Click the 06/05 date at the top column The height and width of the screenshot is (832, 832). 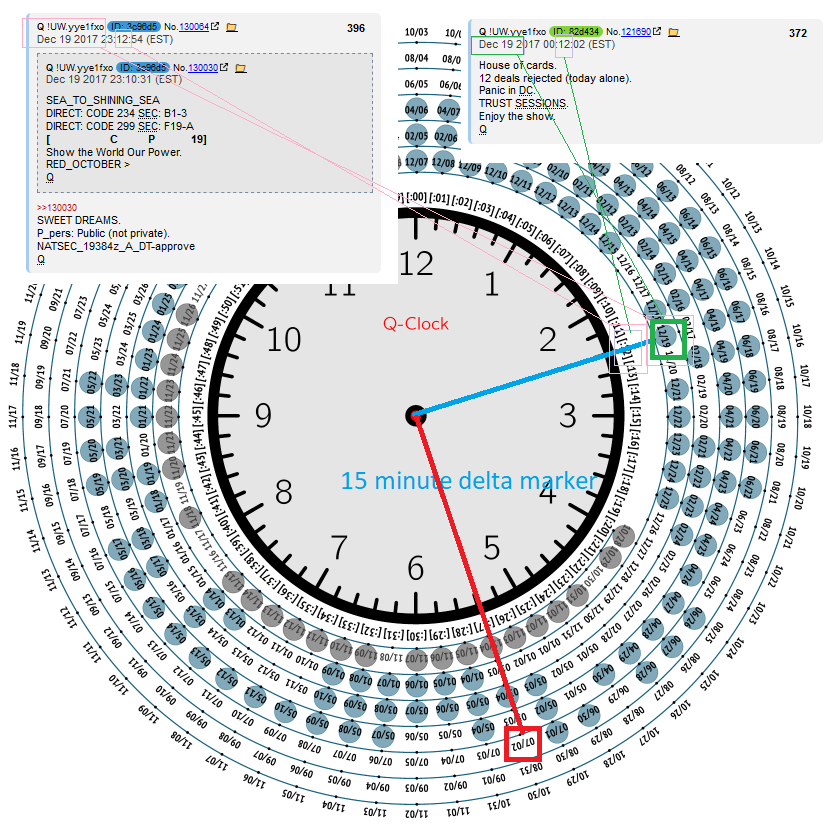click(x=417, y=84)
